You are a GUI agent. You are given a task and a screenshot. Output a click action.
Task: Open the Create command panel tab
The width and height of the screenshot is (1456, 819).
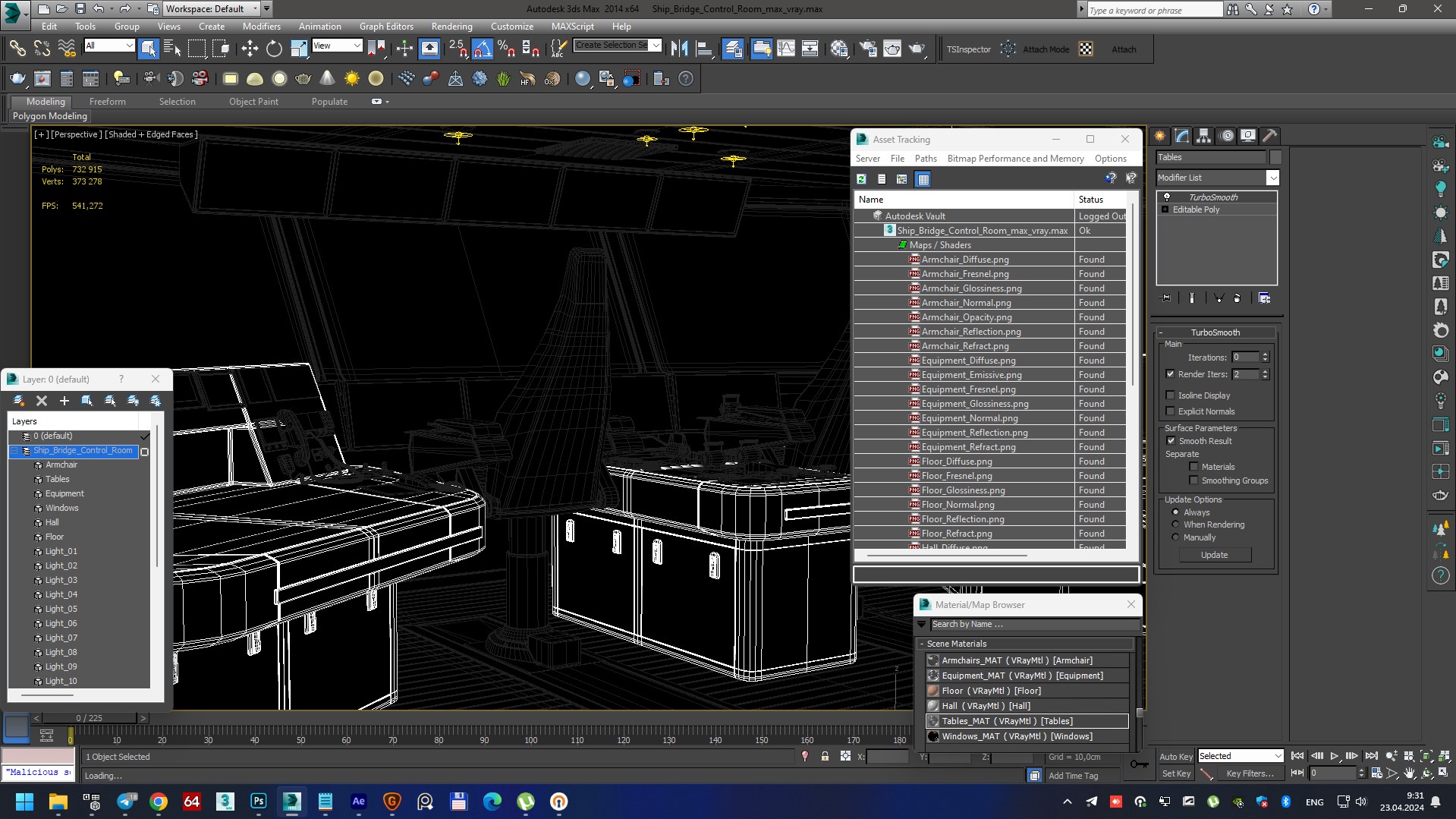pyautogui.click(x=1160, y=136)
